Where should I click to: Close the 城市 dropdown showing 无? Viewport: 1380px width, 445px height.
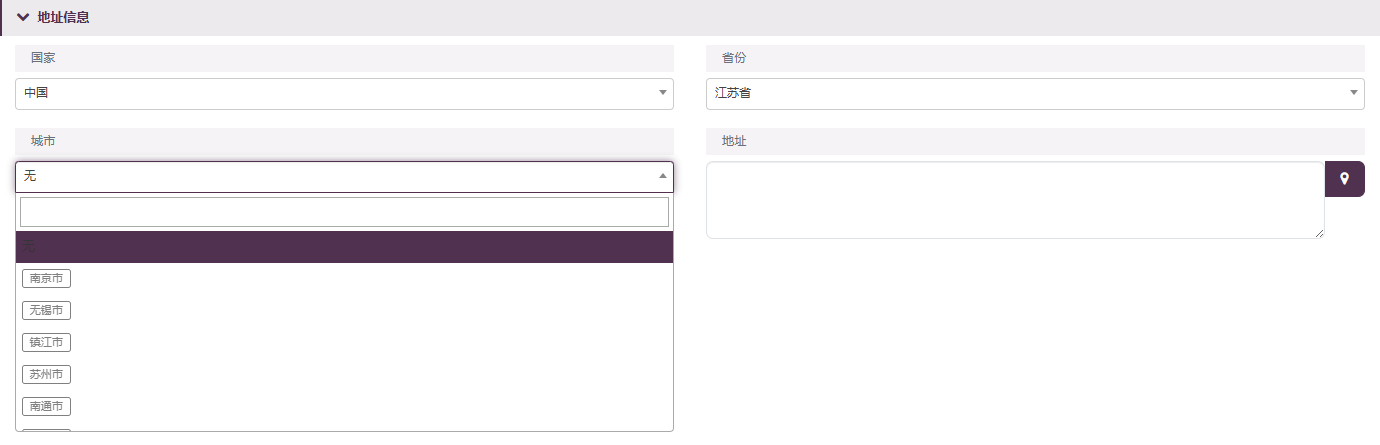[344, 176]
